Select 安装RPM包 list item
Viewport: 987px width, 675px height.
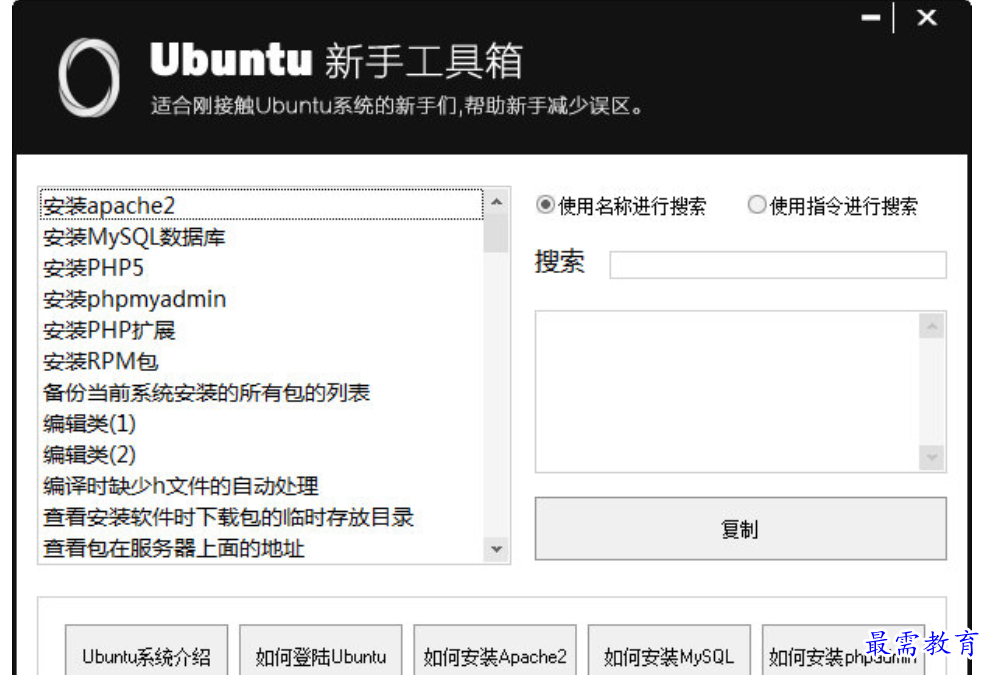click(x=261, y=361)
